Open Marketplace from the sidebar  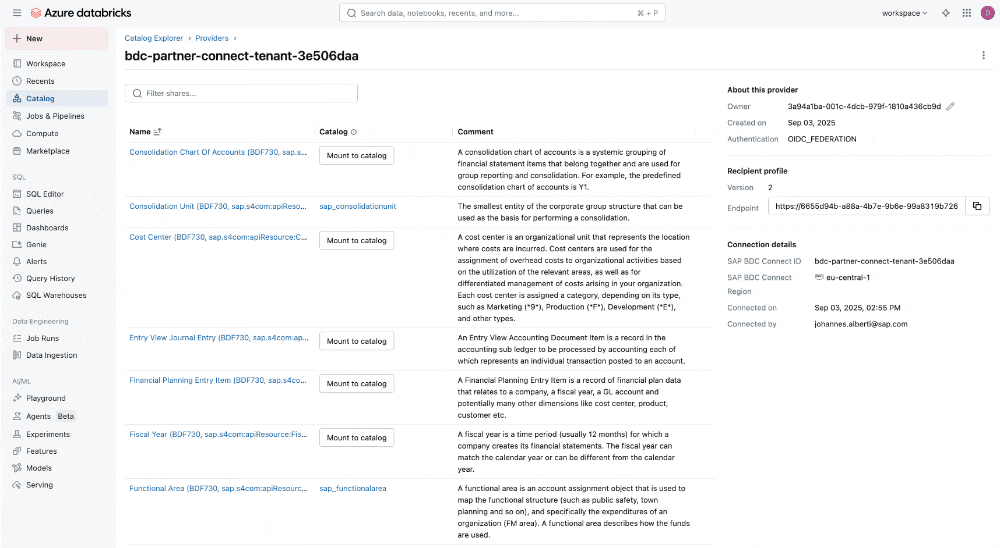point(48,151)
